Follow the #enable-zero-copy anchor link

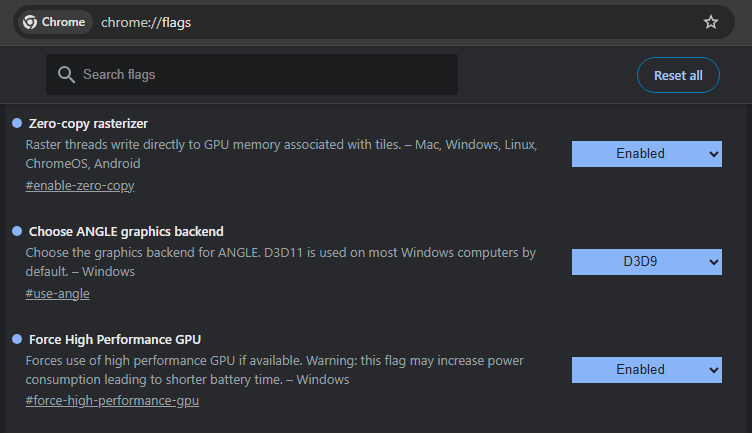(x=80, y=186)
